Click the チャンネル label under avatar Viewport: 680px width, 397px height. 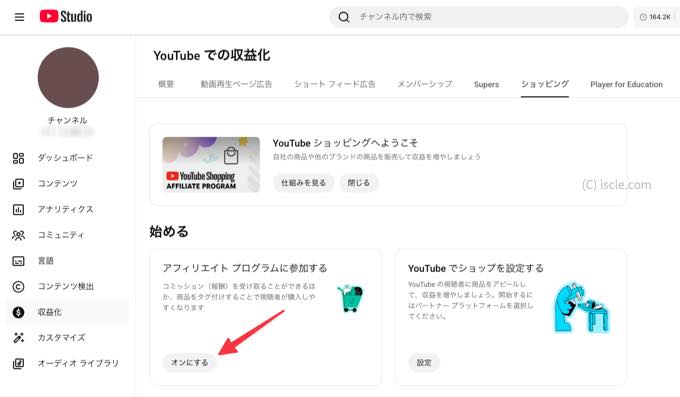tap(68, 120)
